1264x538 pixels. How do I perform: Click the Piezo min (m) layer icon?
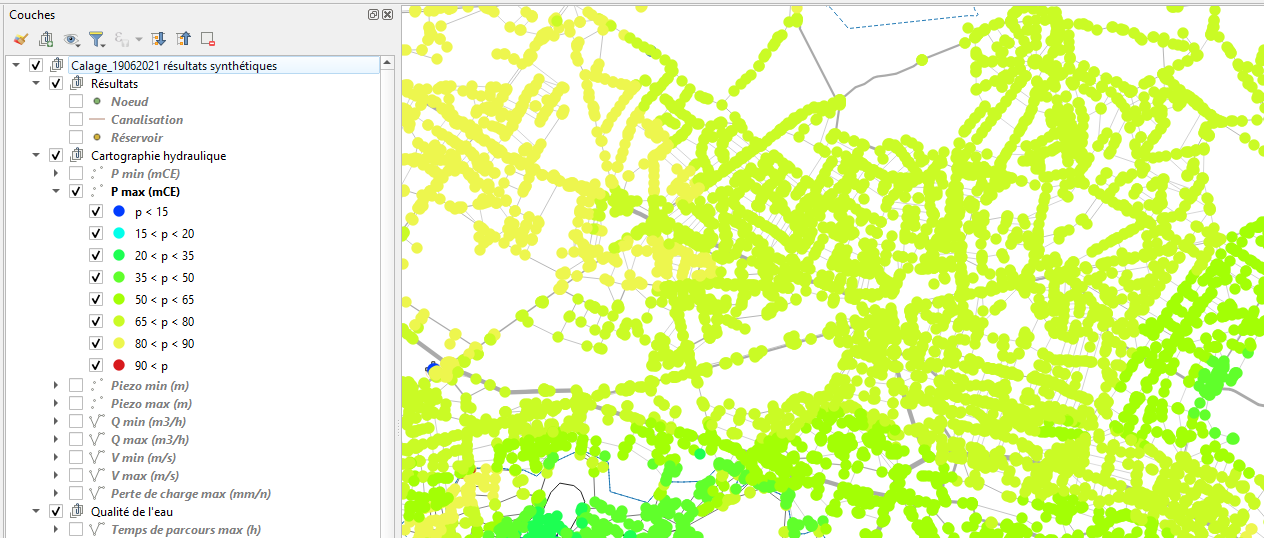pyautogui.click(x=97, y=386)
